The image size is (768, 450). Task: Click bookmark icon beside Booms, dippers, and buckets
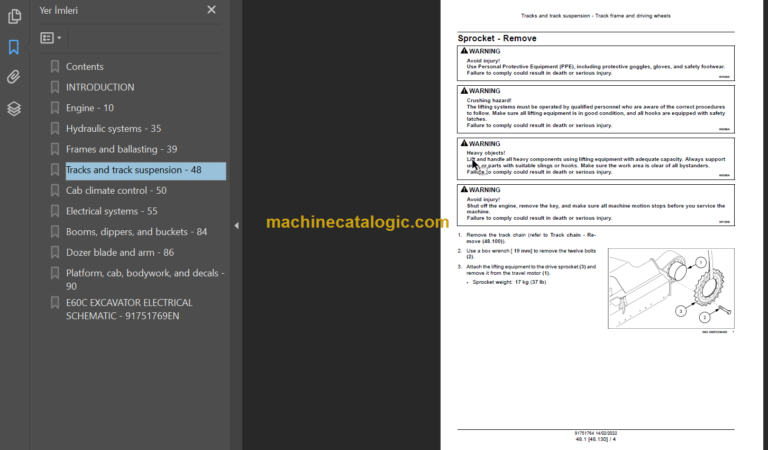click(55, 232)
